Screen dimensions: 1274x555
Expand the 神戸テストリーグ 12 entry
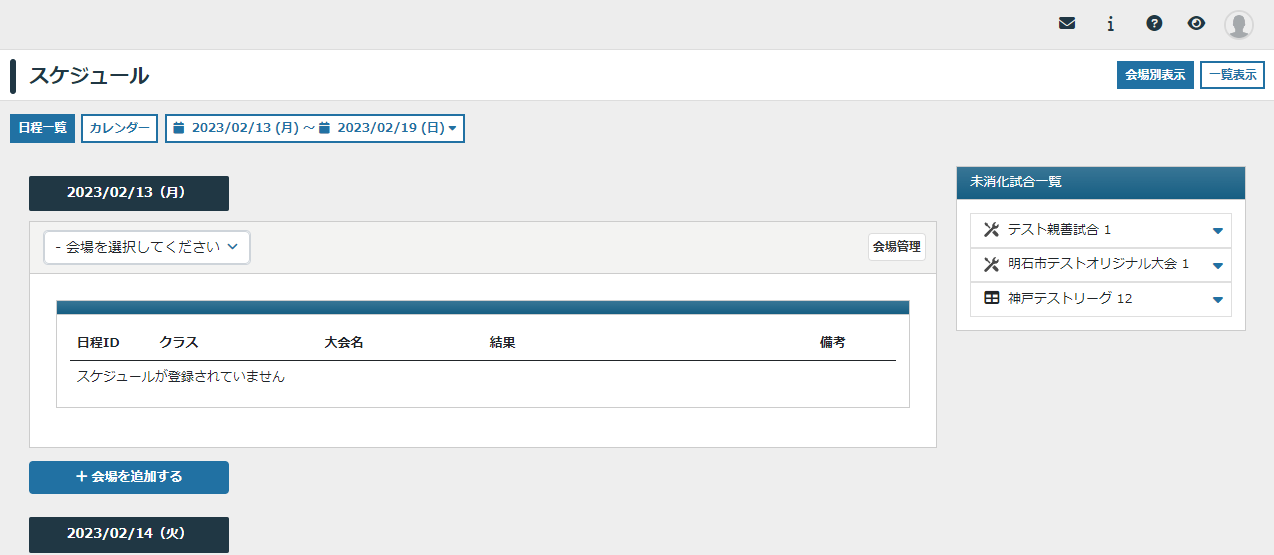(1217, 299)
